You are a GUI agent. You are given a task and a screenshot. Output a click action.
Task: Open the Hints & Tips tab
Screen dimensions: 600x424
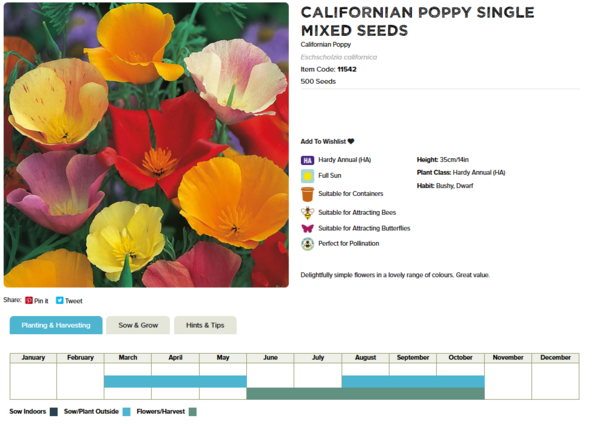click(x=205, y=325)
